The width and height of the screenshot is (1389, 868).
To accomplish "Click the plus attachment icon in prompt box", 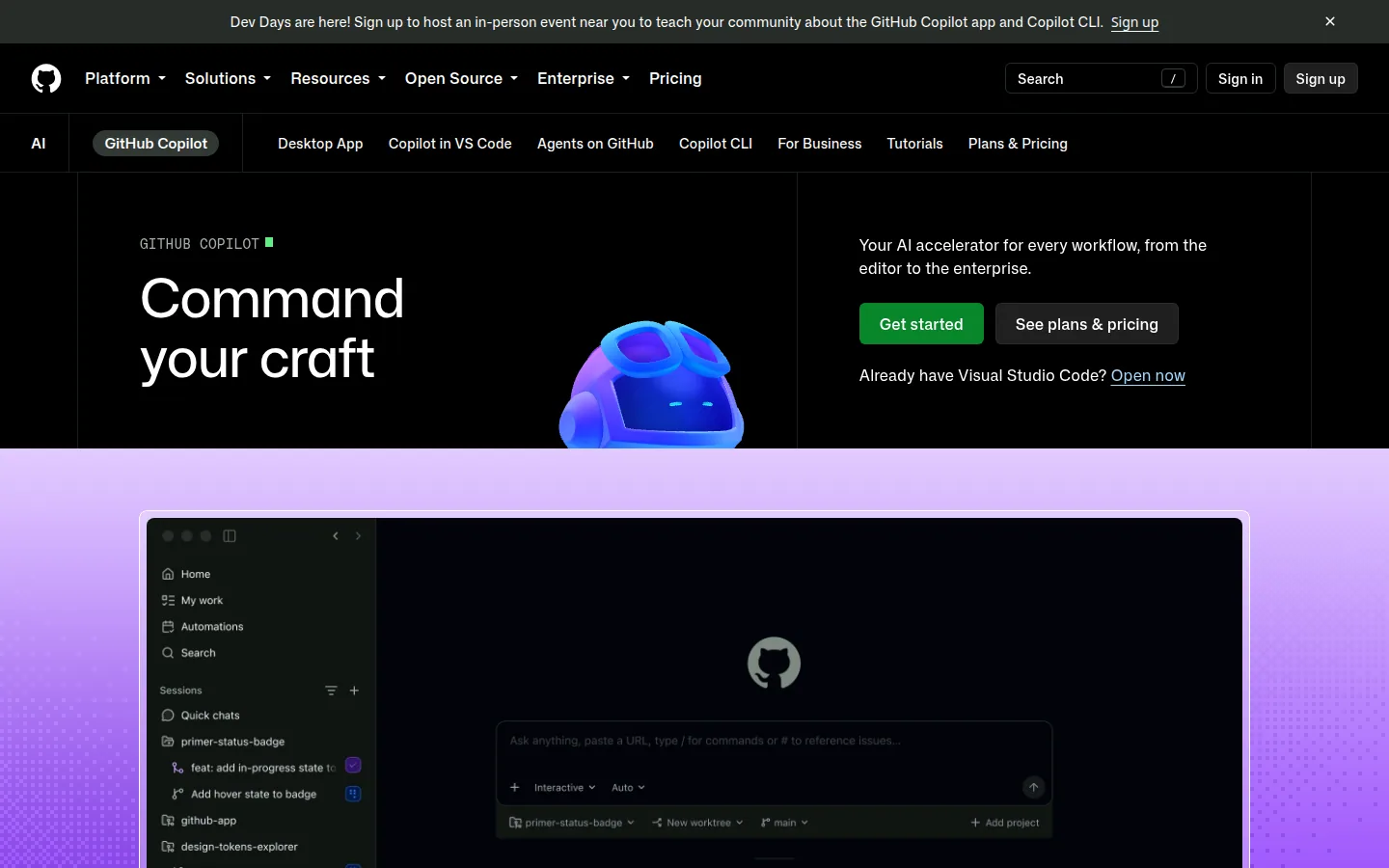I will [x=514, y=788].
